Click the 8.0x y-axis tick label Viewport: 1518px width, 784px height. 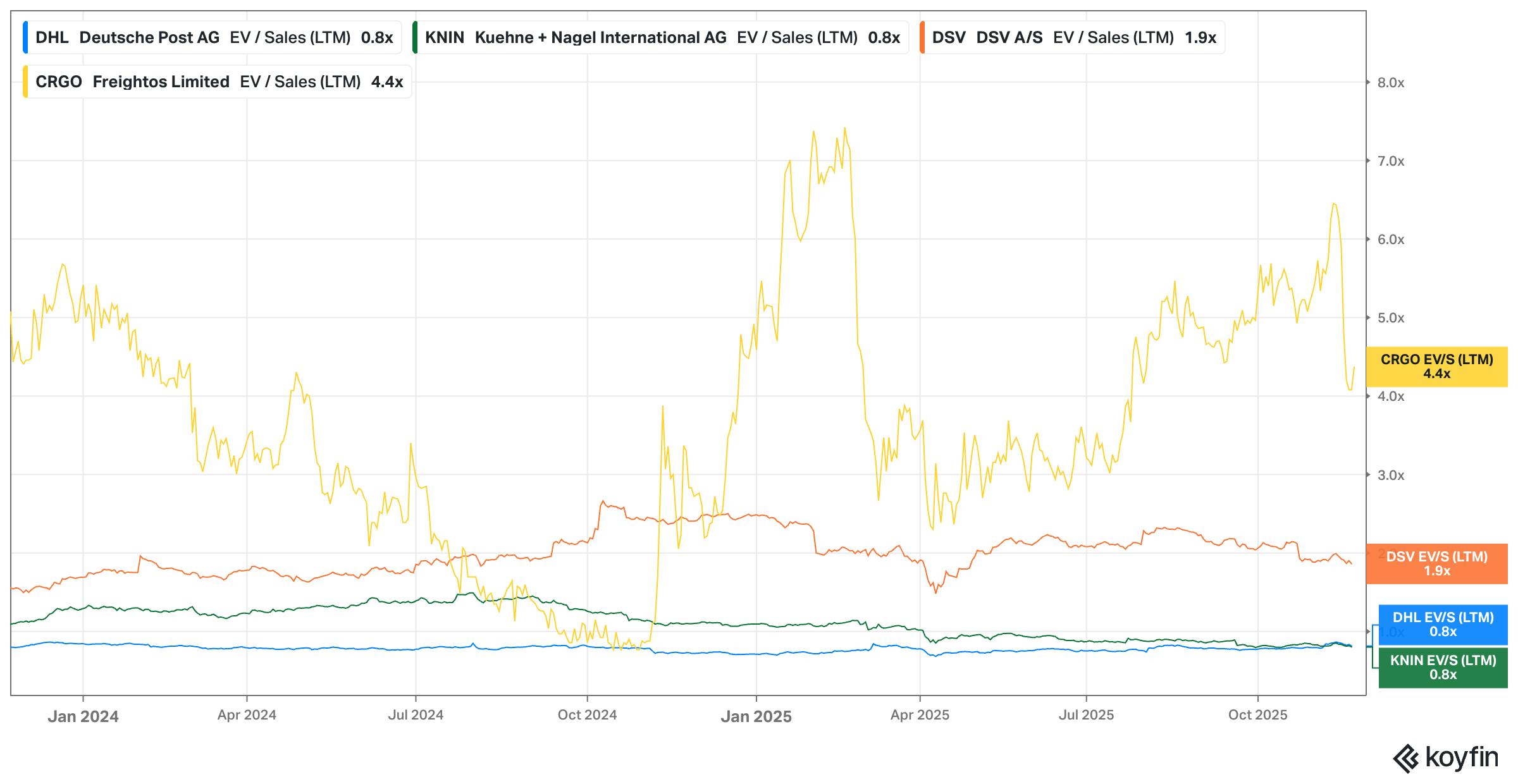[1390, 82]
